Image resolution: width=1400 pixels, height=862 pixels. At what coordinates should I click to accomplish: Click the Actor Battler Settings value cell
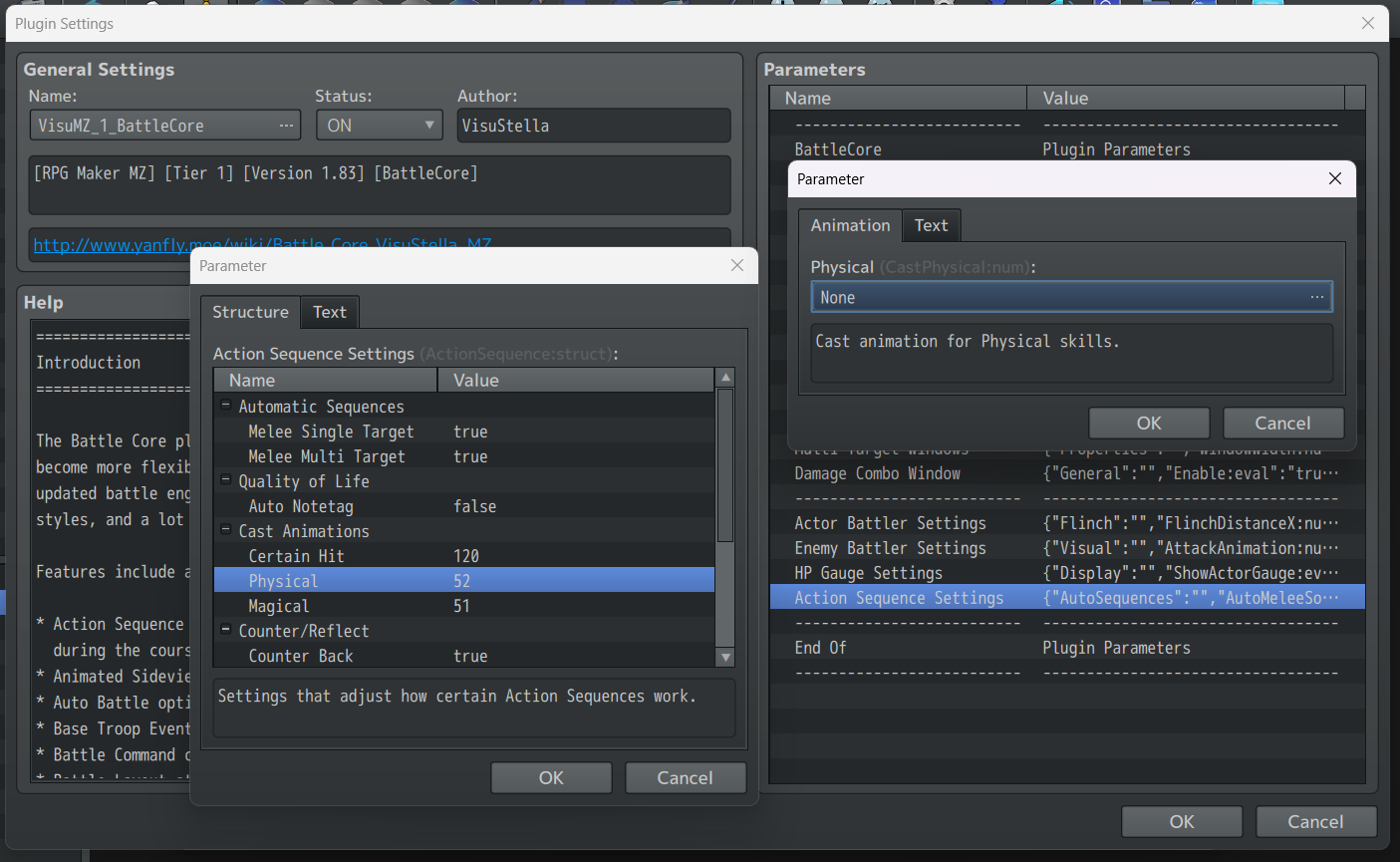point(1191,523)
